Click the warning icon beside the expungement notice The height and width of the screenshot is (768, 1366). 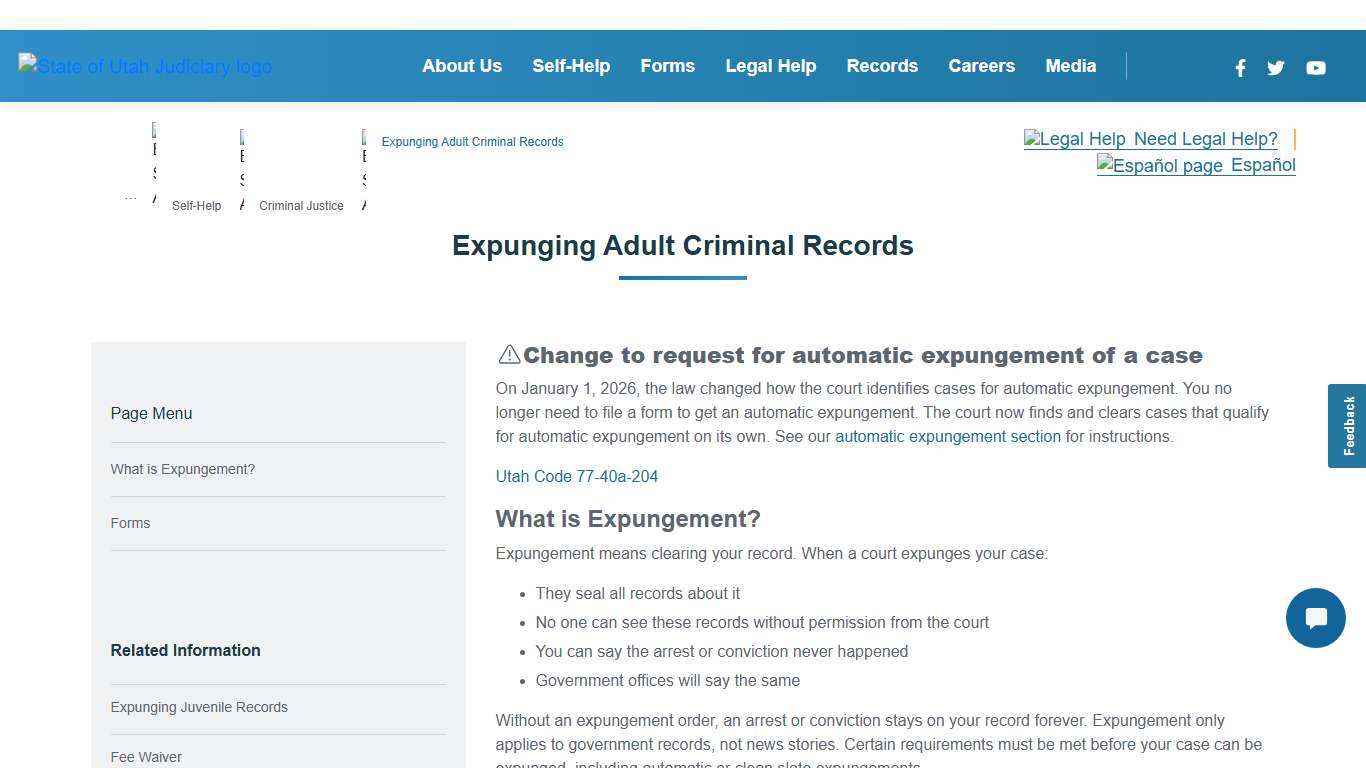508,354
